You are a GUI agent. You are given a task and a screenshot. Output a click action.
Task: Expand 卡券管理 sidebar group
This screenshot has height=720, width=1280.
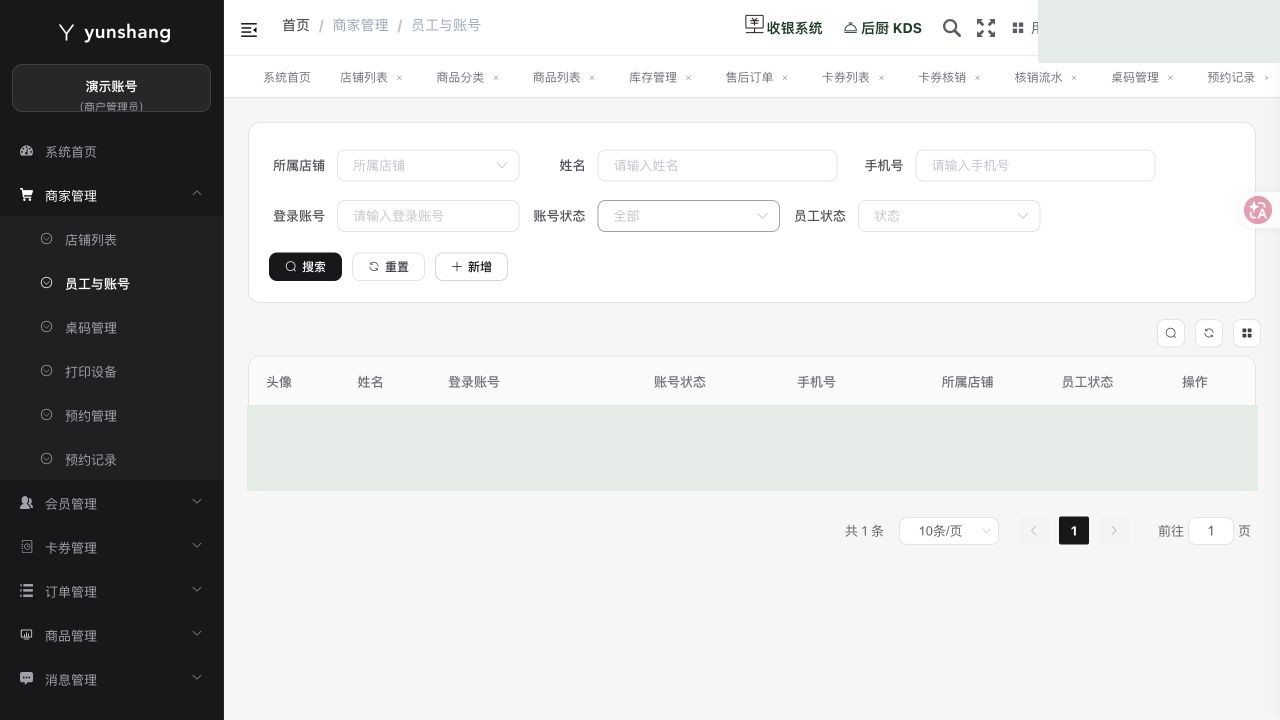click(112, 548)
